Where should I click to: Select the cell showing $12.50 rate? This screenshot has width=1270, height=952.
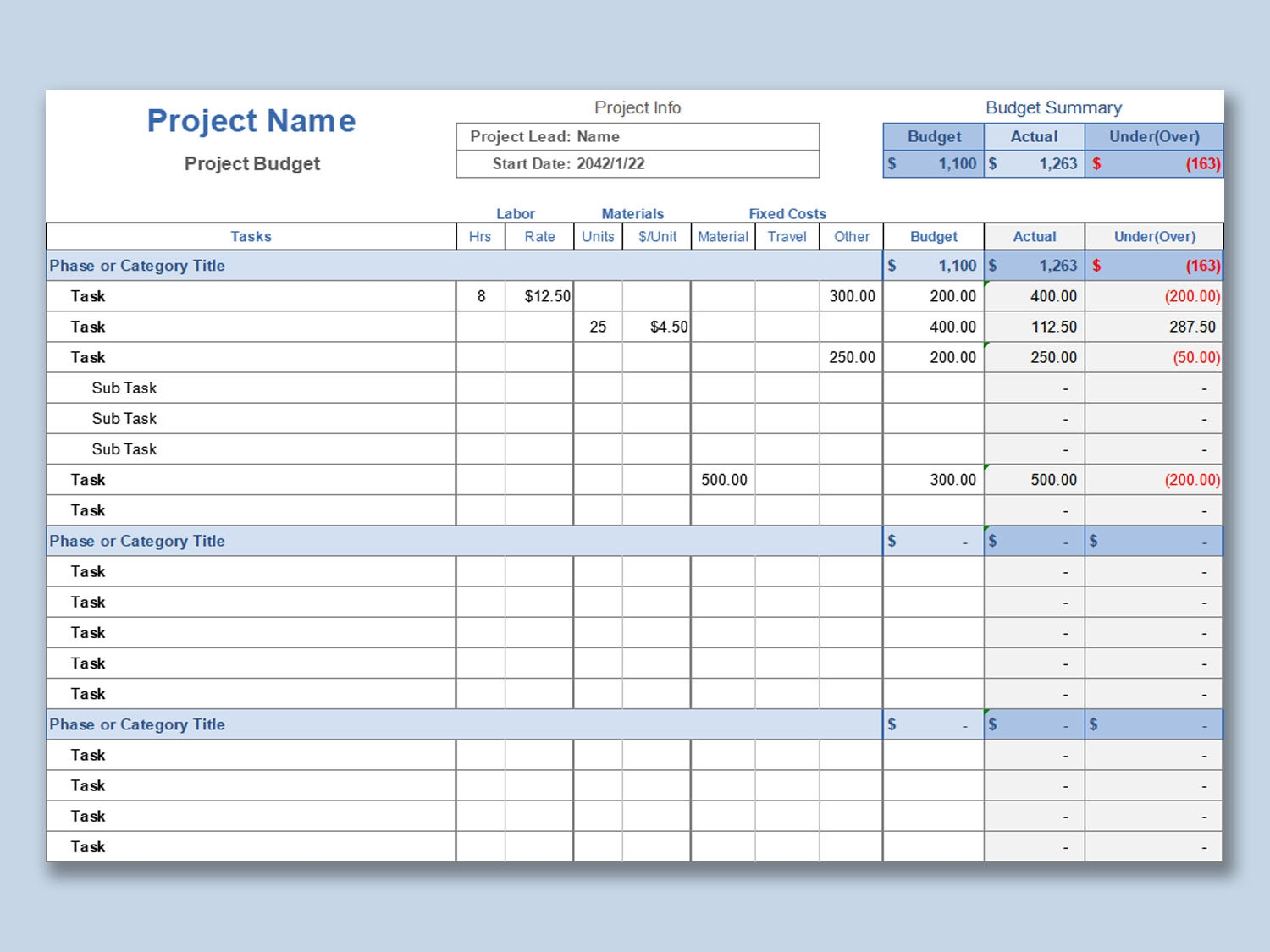coord(544,296)
